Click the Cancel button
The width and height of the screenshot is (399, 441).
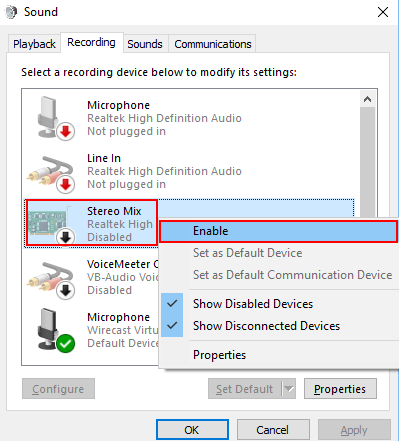pyautogui.click(x=273, y=430)
